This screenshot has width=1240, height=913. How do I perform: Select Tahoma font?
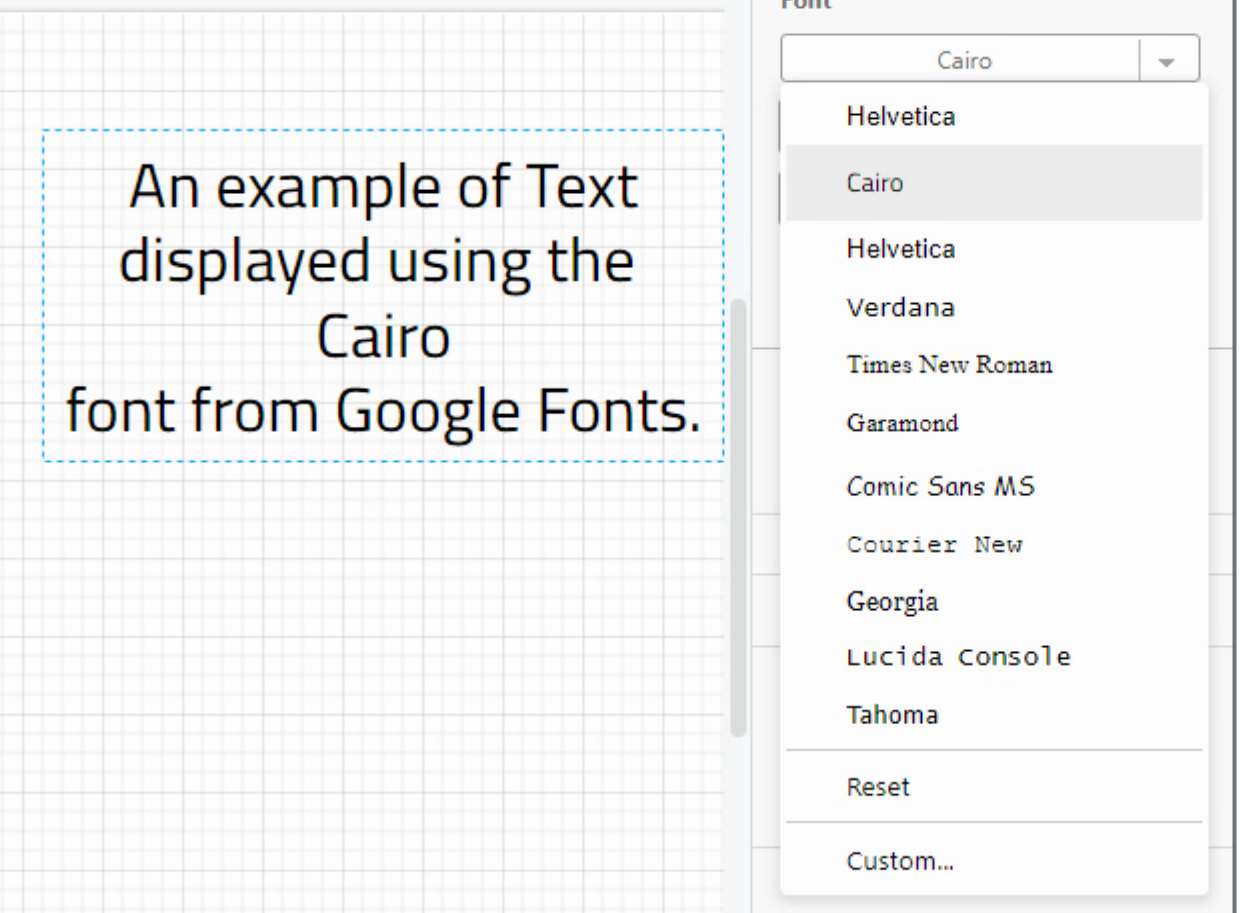coord(994,715)
